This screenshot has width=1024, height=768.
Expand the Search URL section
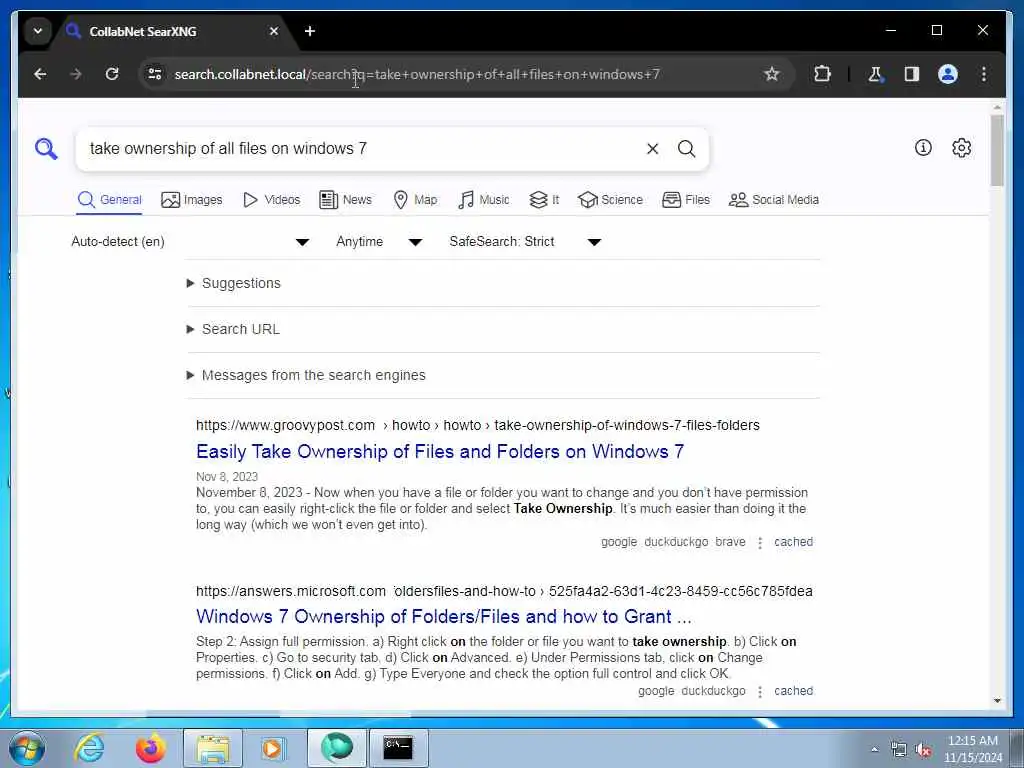[233, 329]
